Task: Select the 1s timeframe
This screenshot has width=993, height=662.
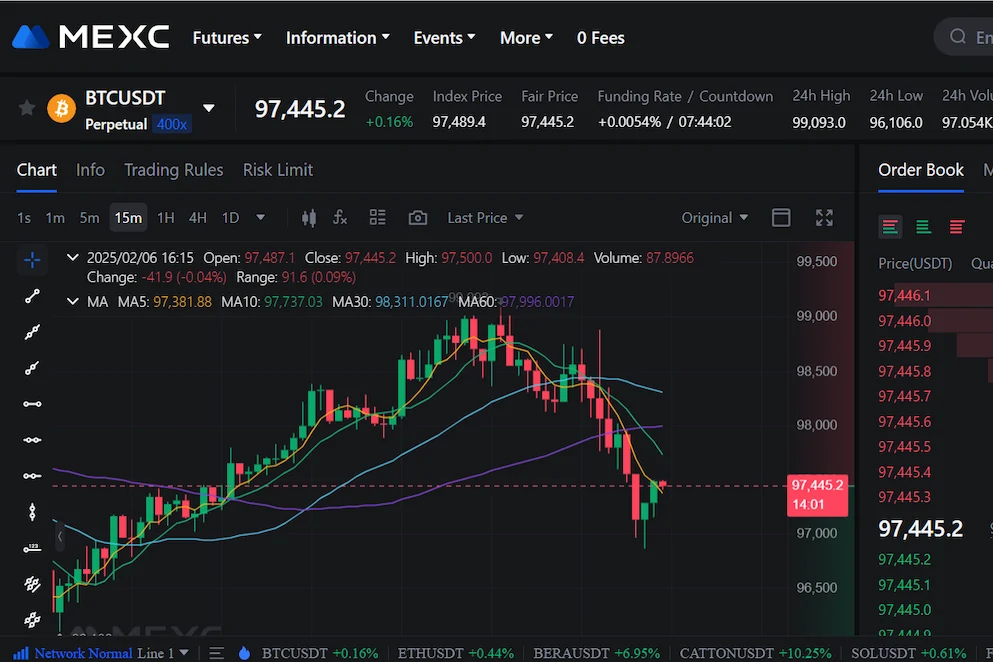Action: [x=24, y=218]
